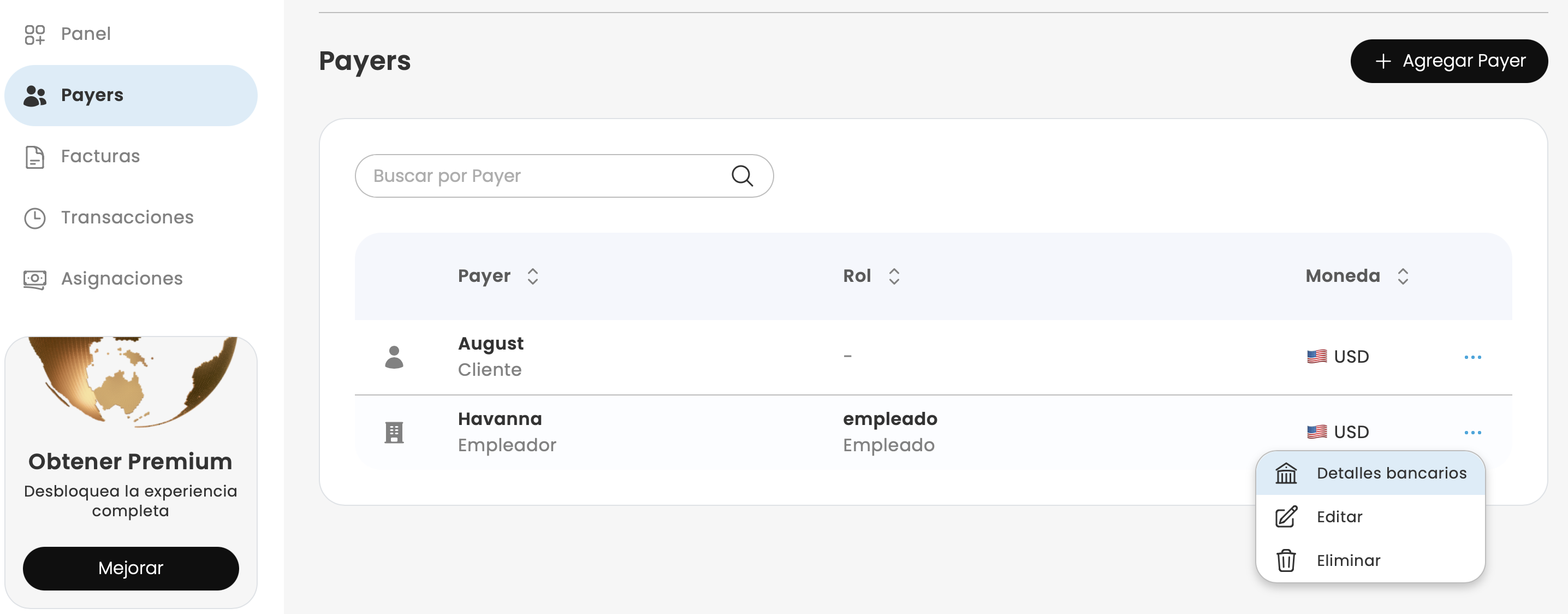Click the magnifier search icon
The width and height of the screenshot is (1568, 614).
742,176
